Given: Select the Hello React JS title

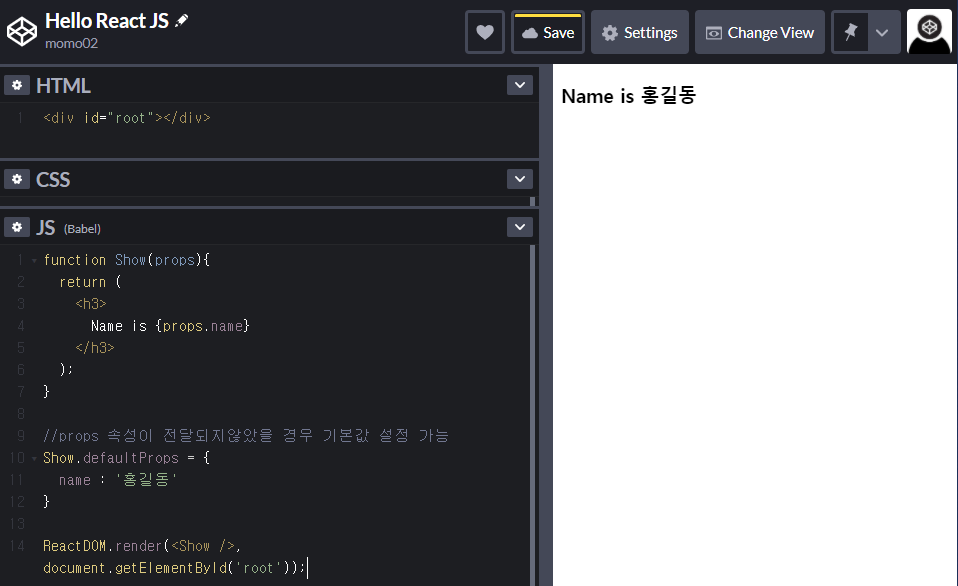Looking at the screenshot, I should (107, 21).
